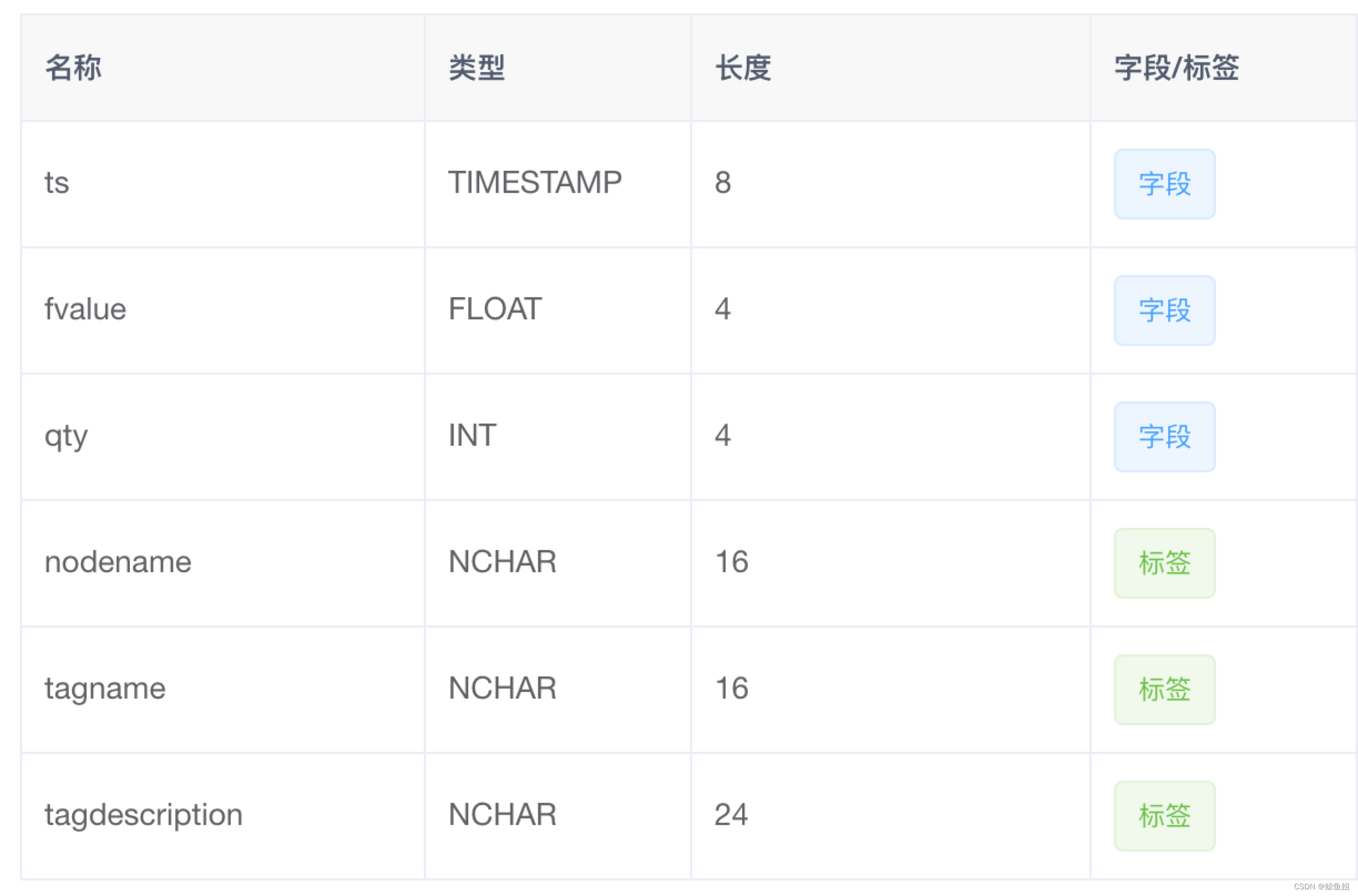Click the 字段 tag in fvalue row
This screenshot has height=896, width=1358.
[x=1164, y=310]
